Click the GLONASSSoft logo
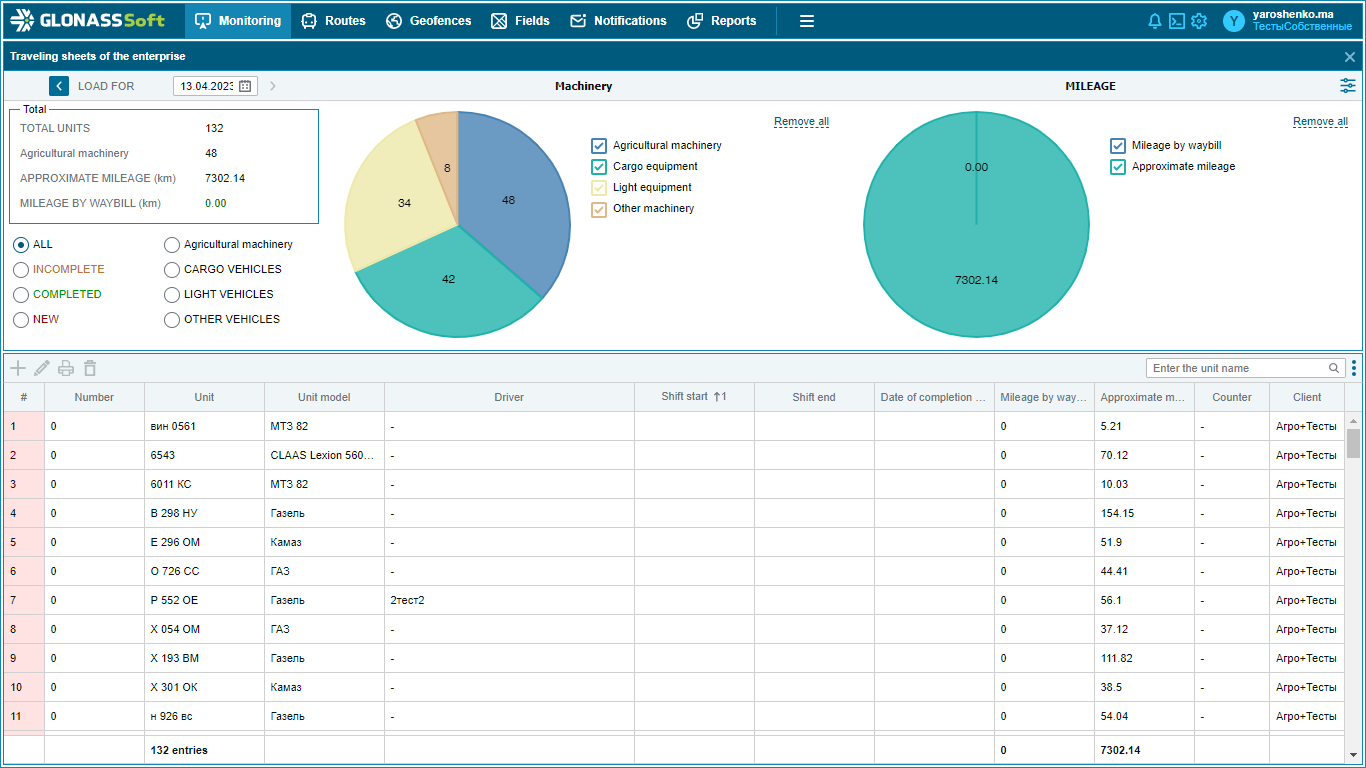1366x768 pixels. [x=87, y=20]
